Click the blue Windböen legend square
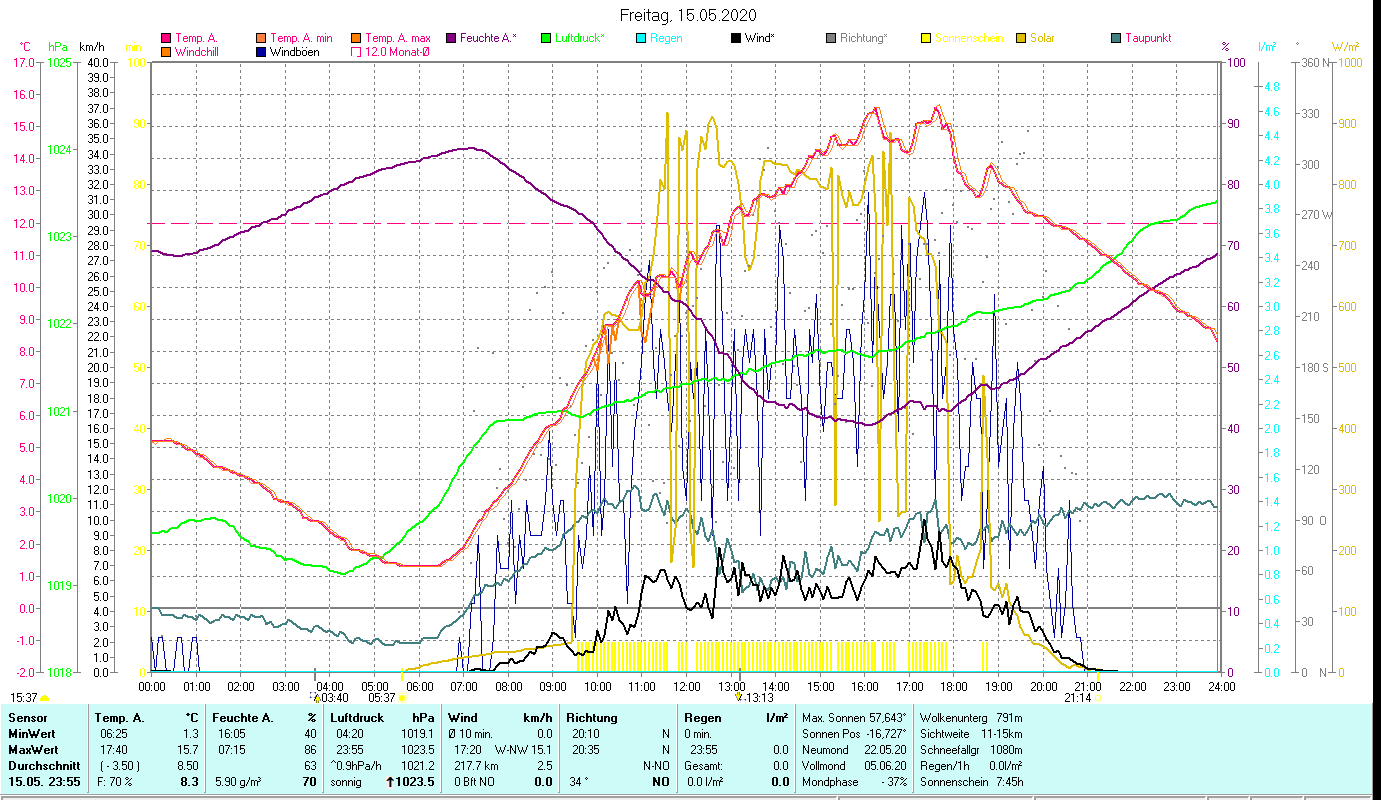 click(x=261, y=52)
